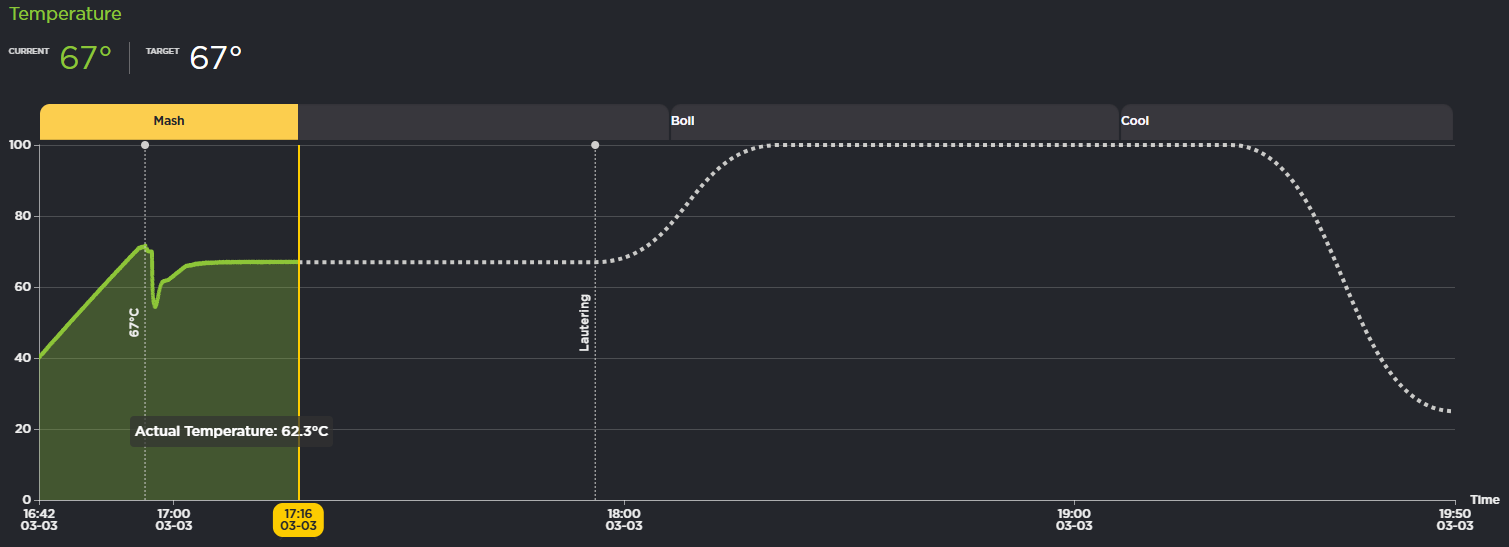Click the CURRENT label

(x=29, y=50)
